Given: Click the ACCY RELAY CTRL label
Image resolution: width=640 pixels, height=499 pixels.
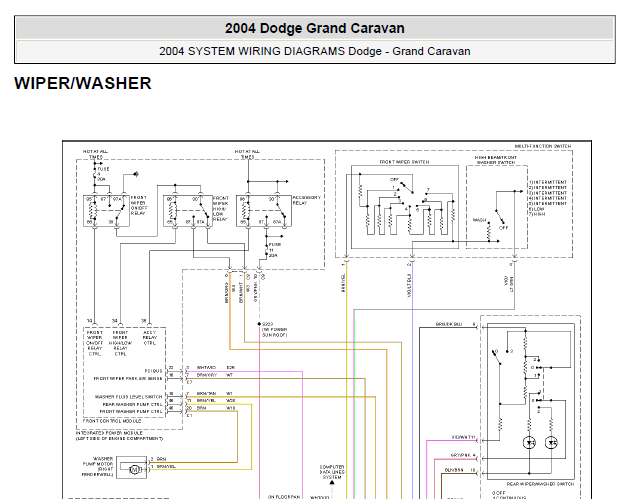Looking at the screenshot, I should (150, 338).
